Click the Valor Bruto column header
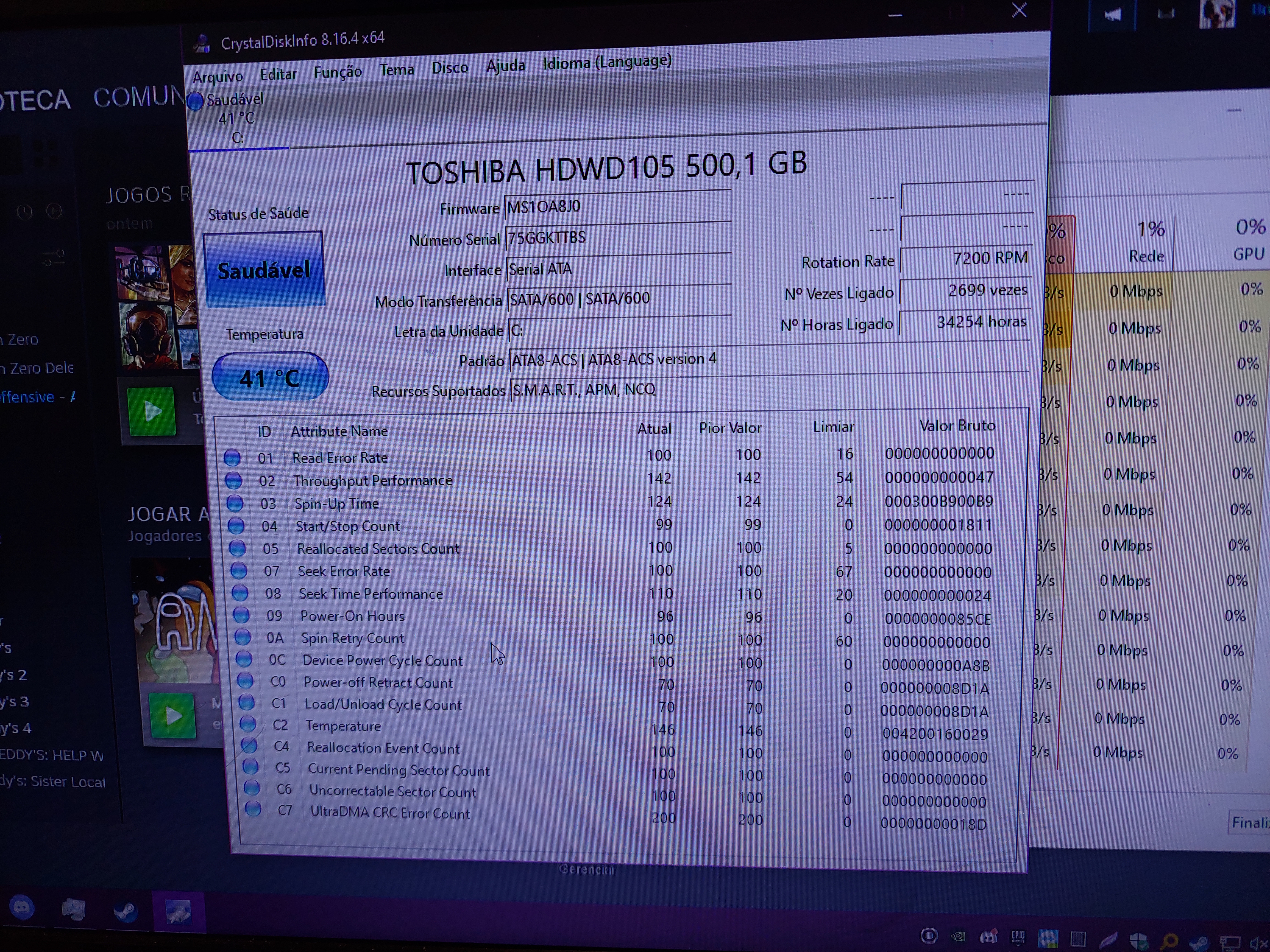 957,425
